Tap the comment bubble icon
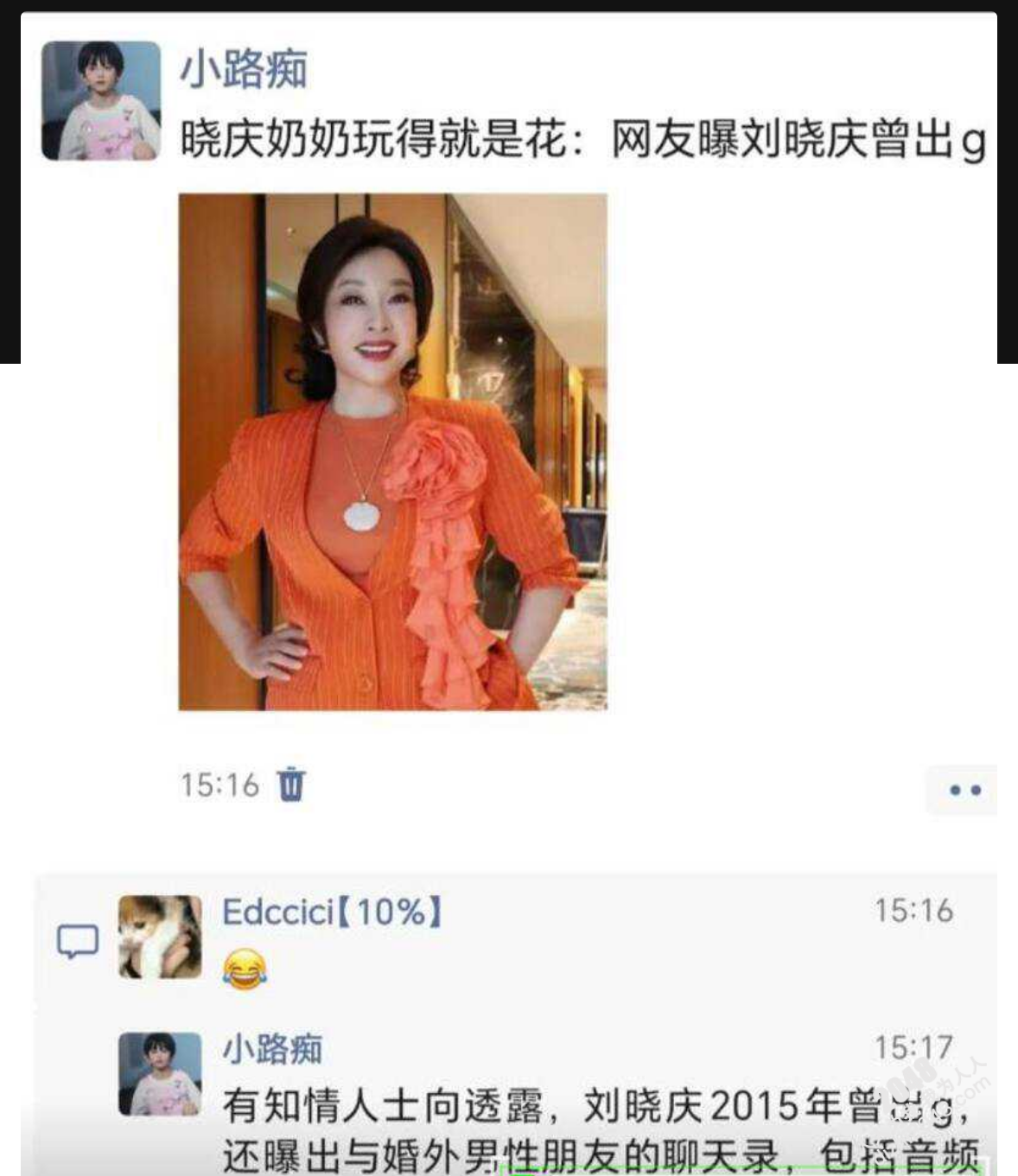Image resolution: width=1018 pixels, height=1176 pixels. coord(78,941)
